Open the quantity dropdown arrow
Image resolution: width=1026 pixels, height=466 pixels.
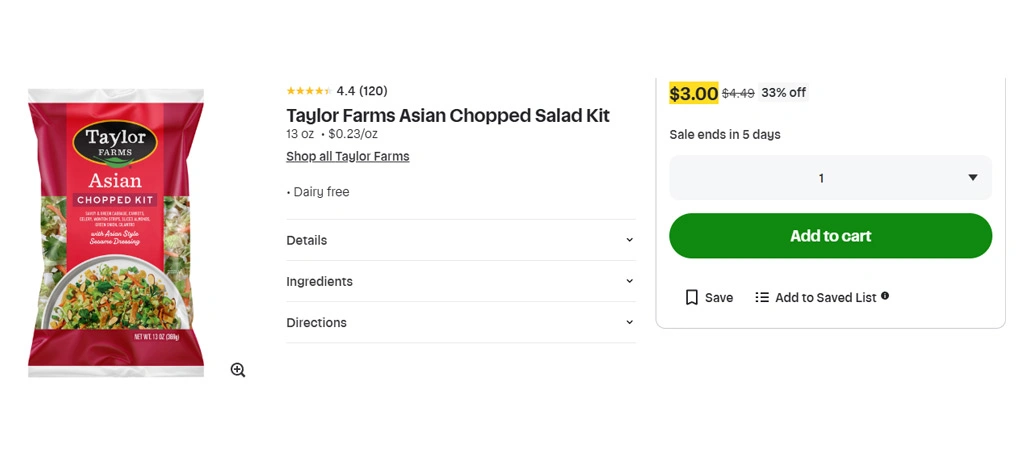tap(972, 178)
